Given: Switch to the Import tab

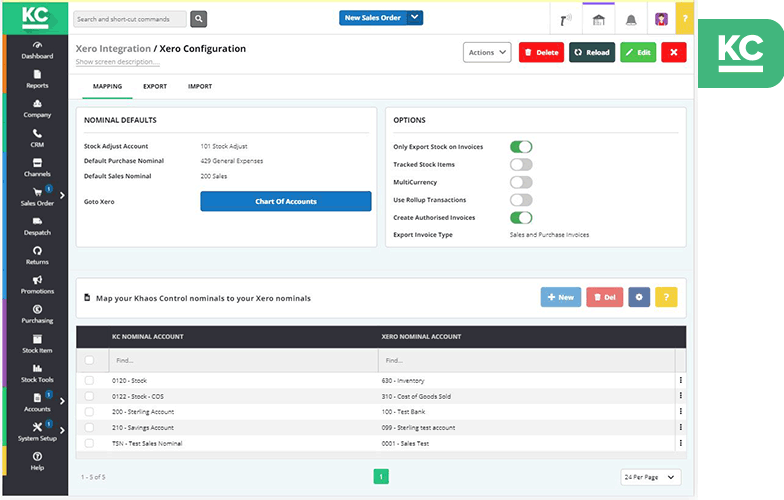Looking at the screenshot, I should 200,86.
